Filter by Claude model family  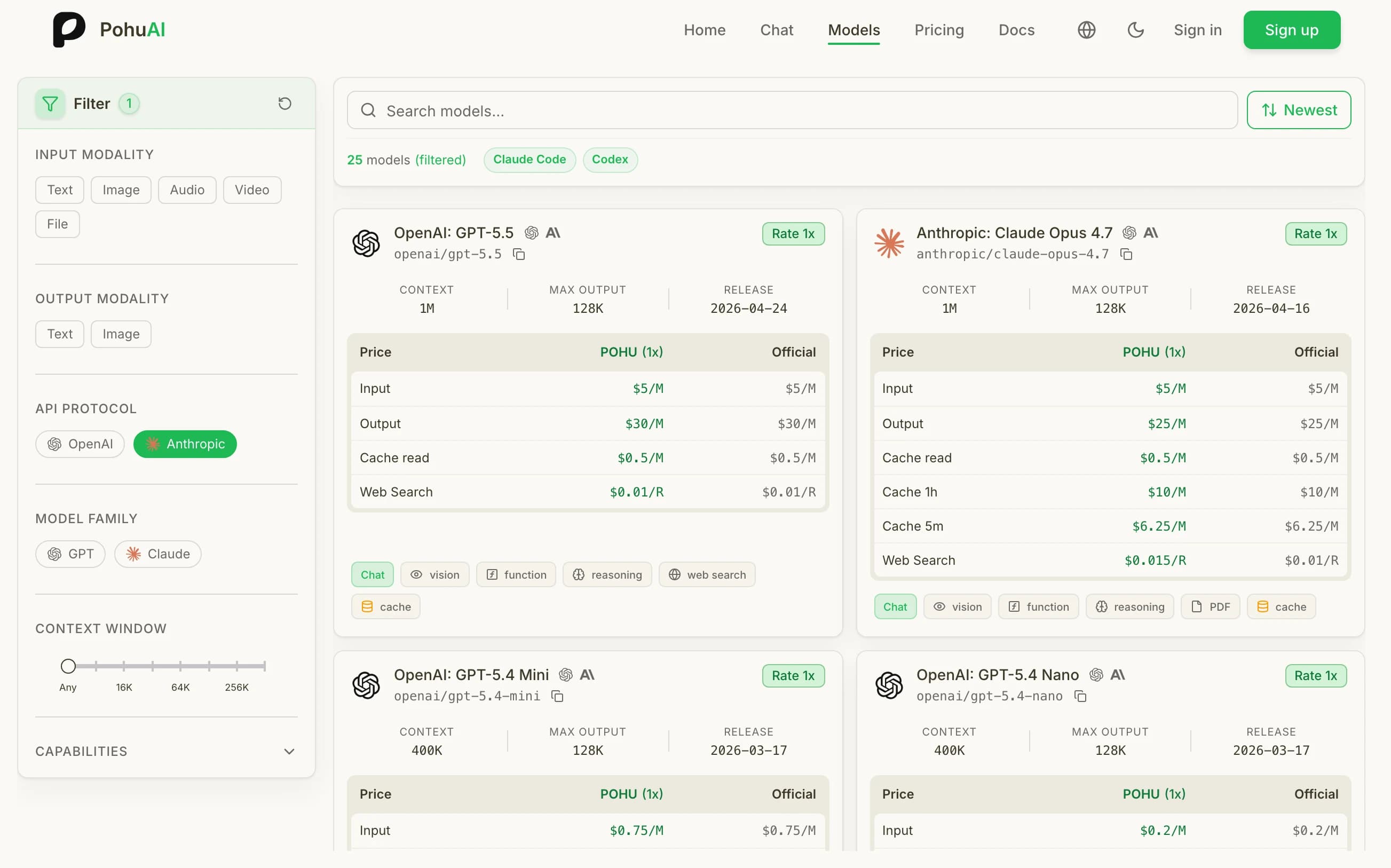click(158, 554)
